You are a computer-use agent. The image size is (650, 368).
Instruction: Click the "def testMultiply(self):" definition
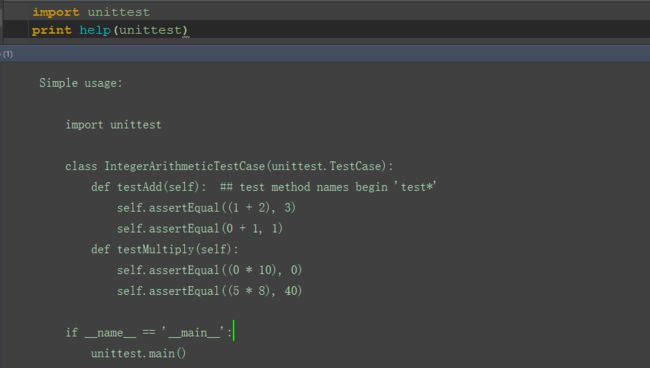click(x=165, y=249)
